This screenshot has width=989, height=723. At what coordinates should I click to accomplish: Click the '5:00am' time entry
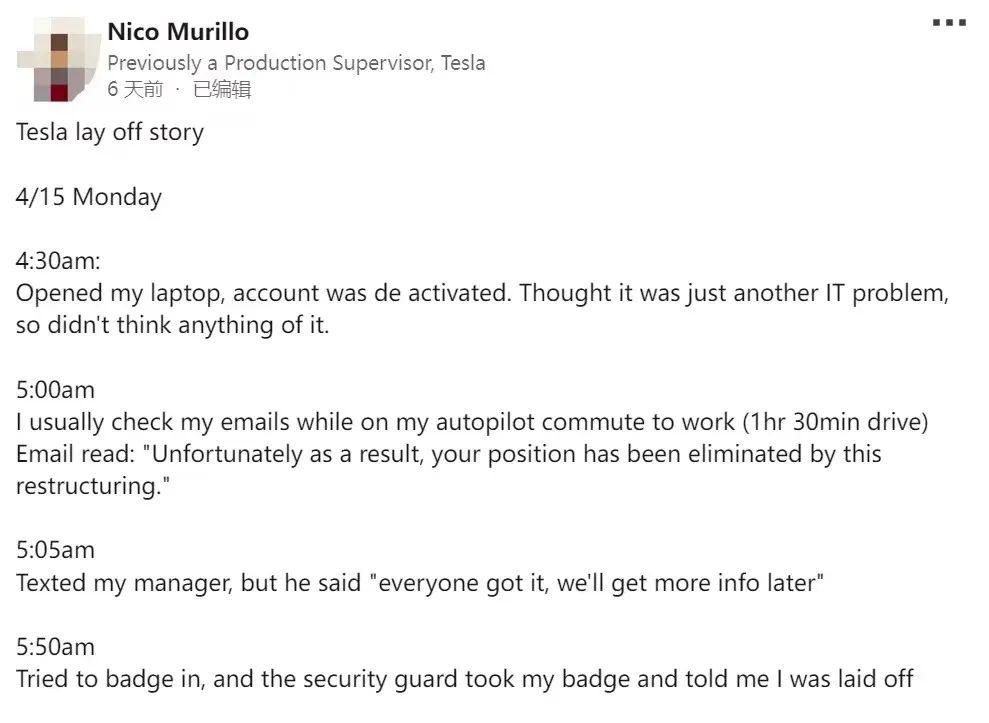click(x=56, y=390)
